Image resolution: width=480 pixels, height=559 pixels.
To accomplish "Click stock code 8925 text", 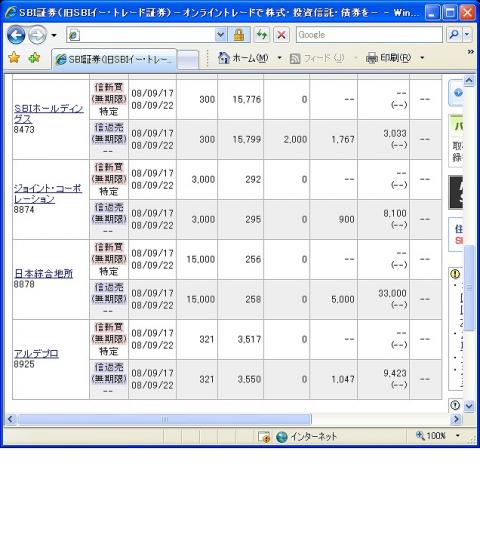I will point(24,364).
